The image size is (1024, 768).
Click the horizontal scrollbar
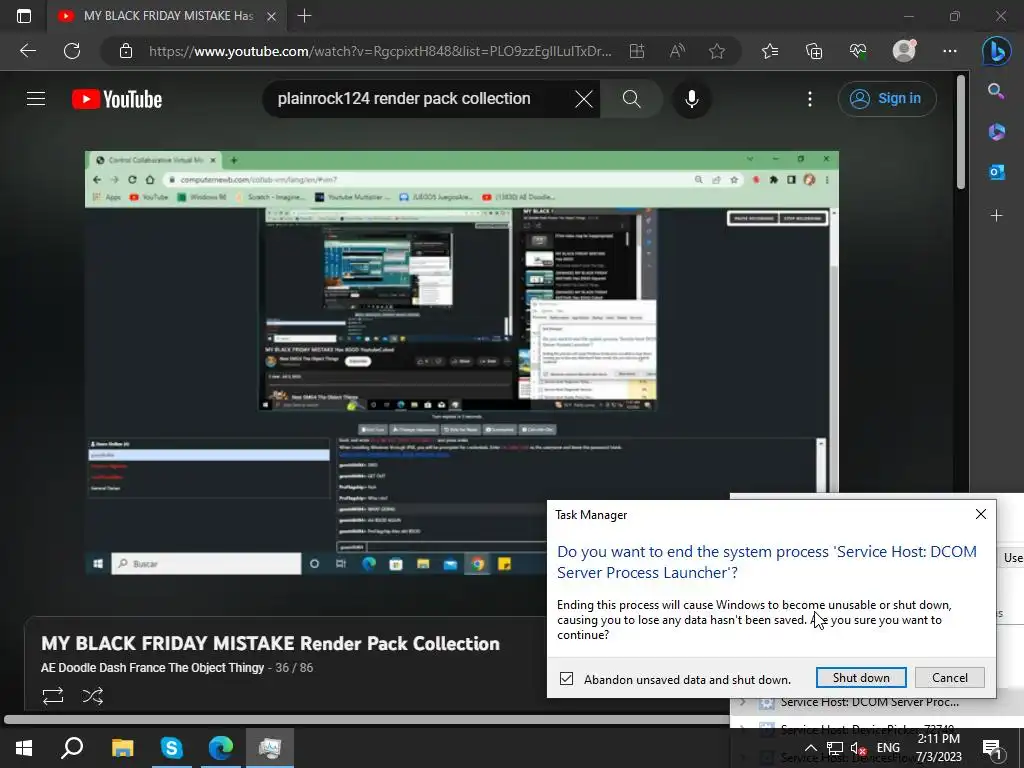366,720
